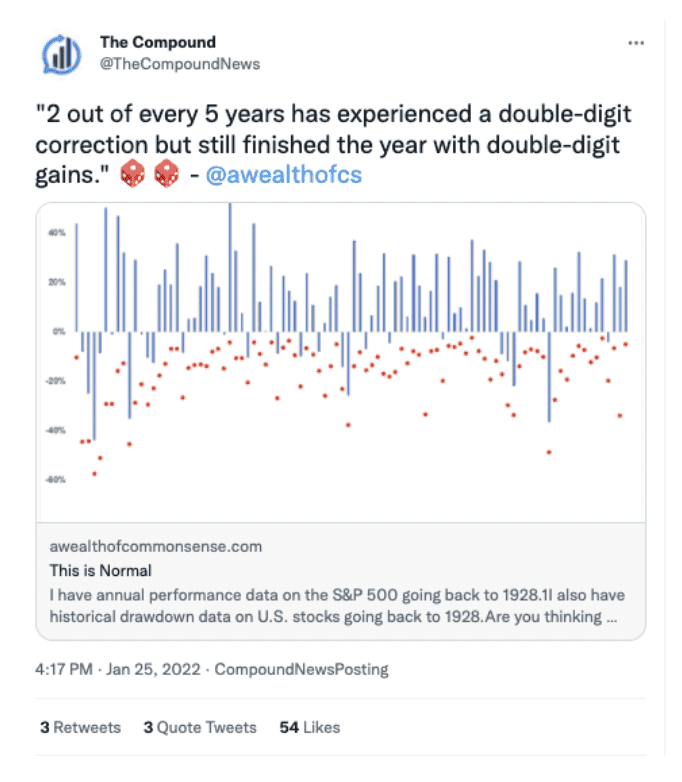Click the Jan 25, 2022 date

click(x=153, y=669)
